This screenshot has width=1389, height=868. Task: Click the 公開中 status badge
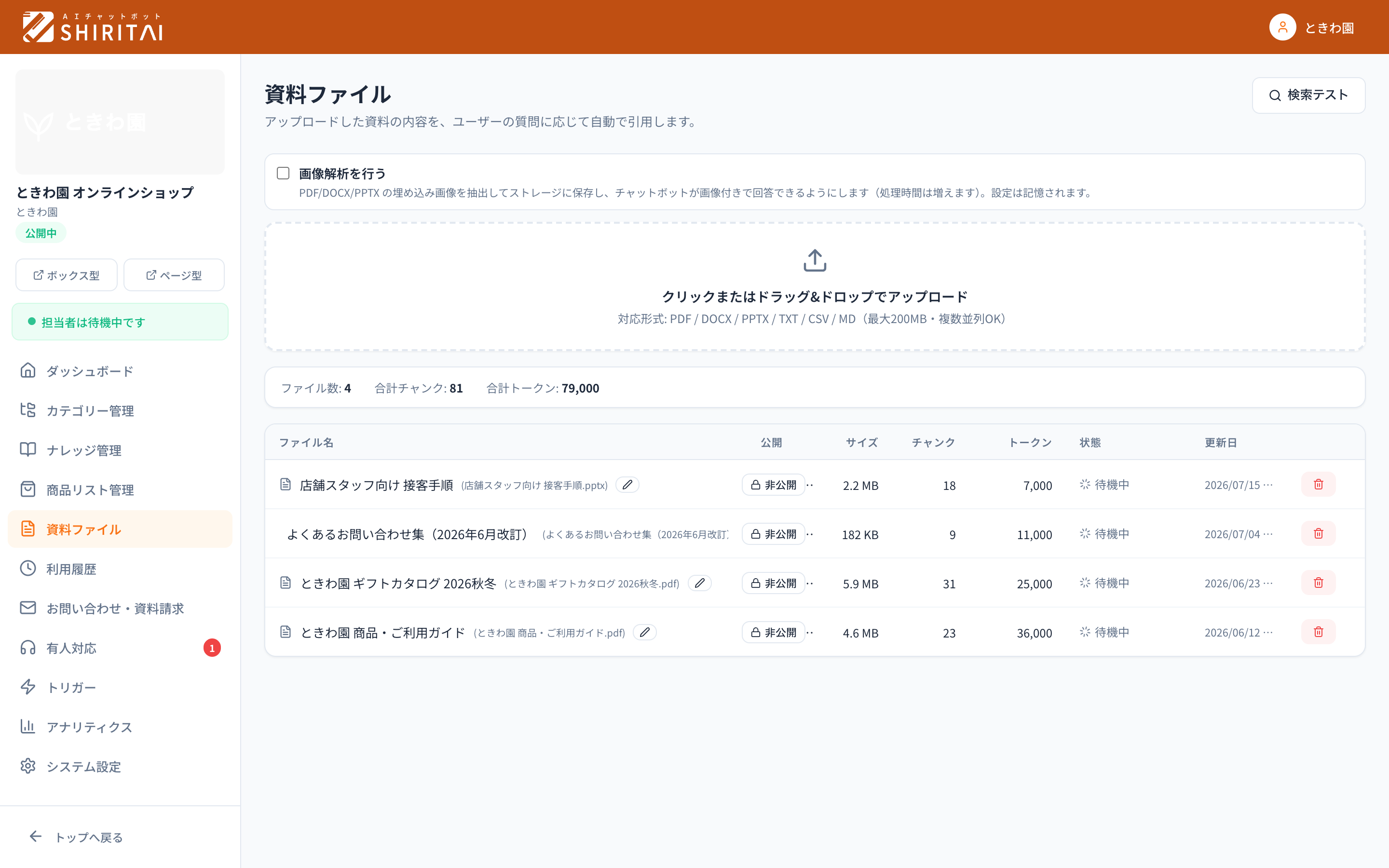41,233
